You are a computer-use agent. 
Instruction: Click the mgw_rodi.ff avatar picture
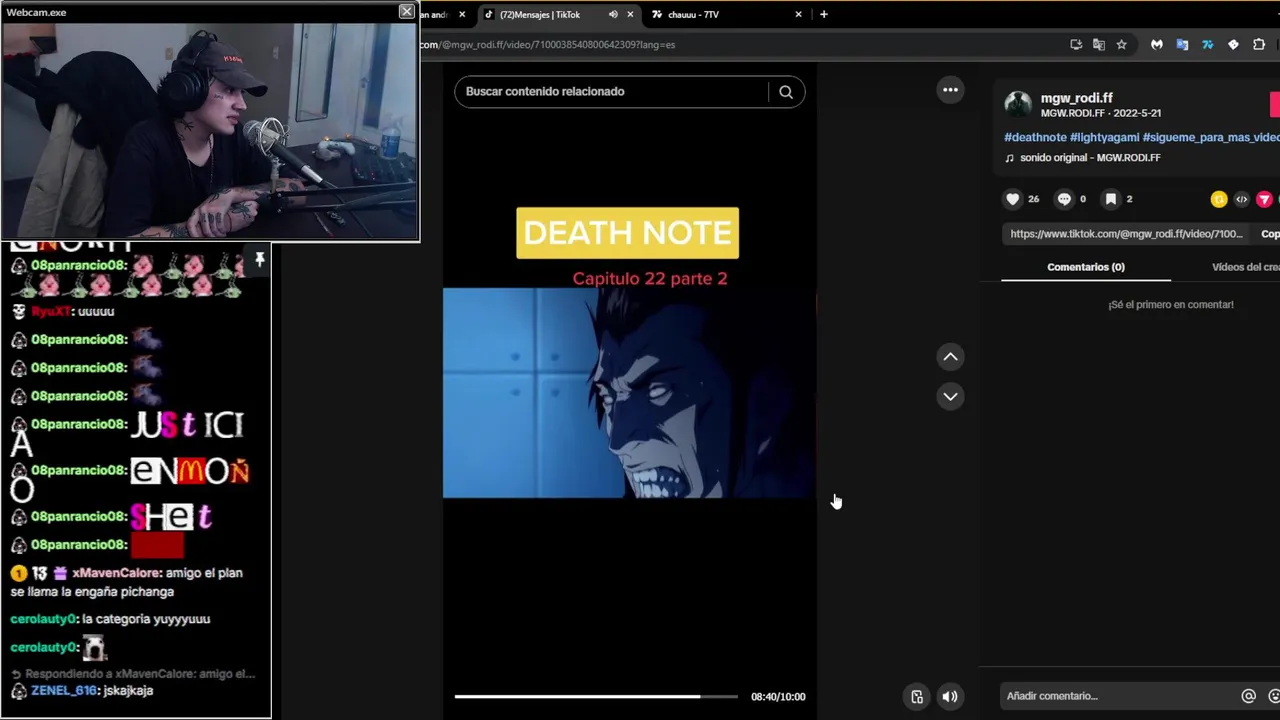(x=1018, y=104)
